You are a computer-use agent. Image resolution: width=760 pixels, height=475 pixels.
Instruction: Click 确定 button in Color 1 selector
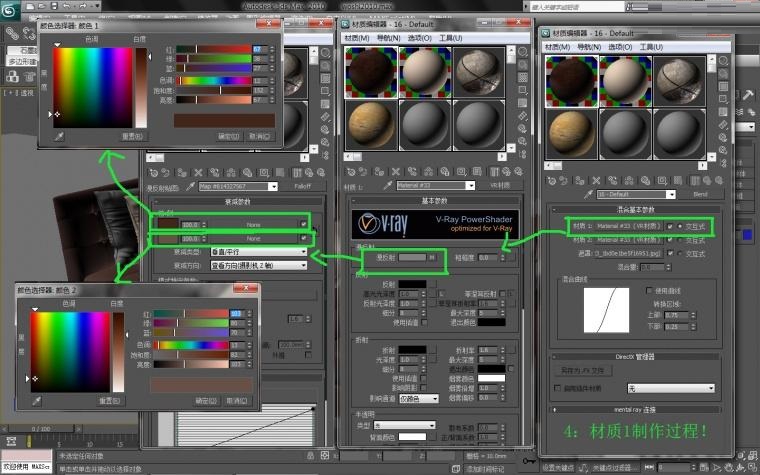(x=229, y=137)
